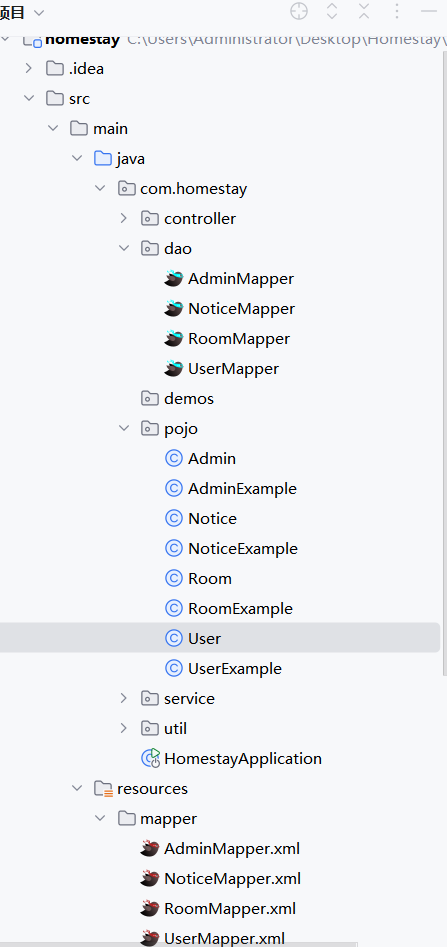Select the AdminMapper interface in dao

point(241,278)
